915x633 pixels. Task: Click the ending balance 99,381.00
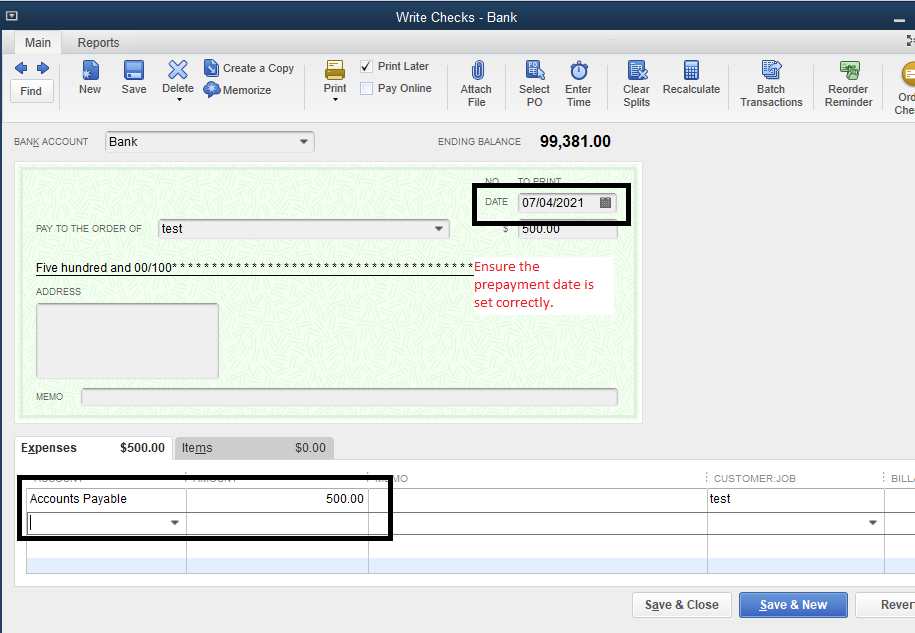(575, 142)
